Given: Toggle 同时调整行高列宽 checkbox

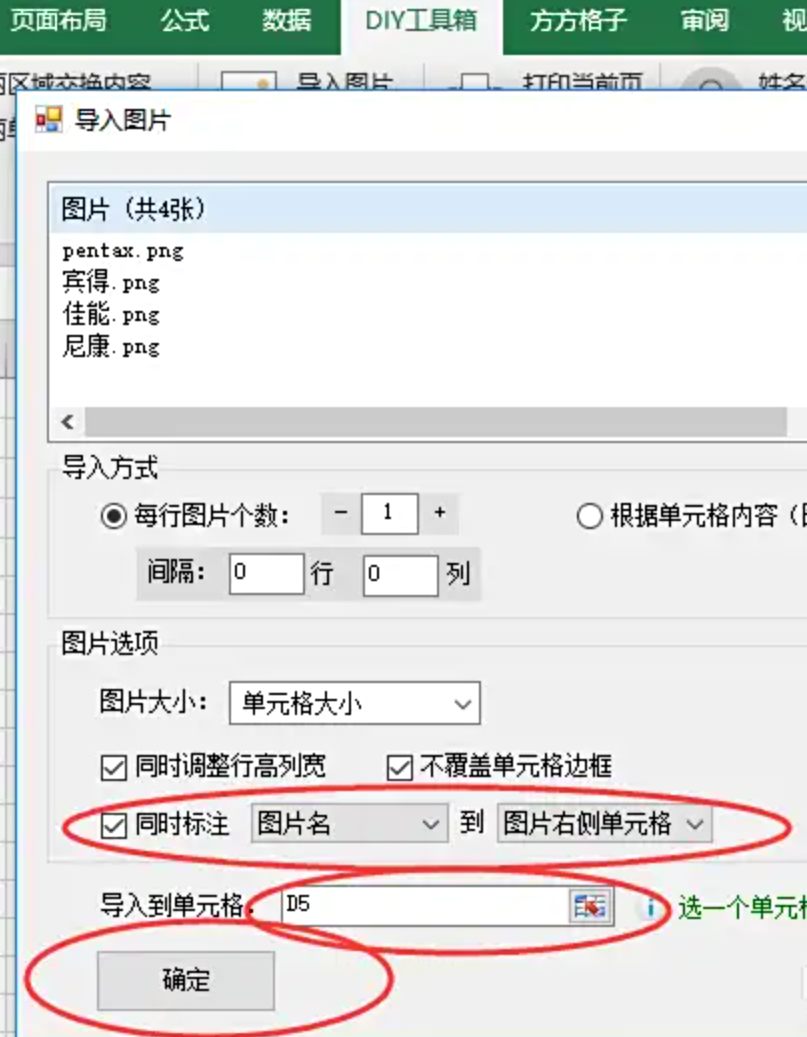Looking at the screenshot, I should 114,768.
